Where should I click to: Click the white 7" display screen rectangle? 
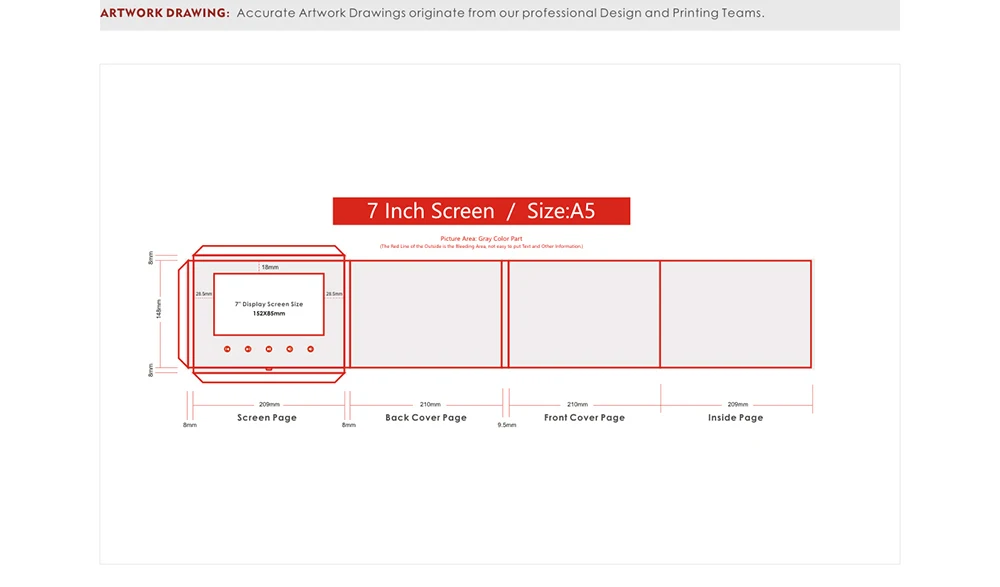point(269,304)
